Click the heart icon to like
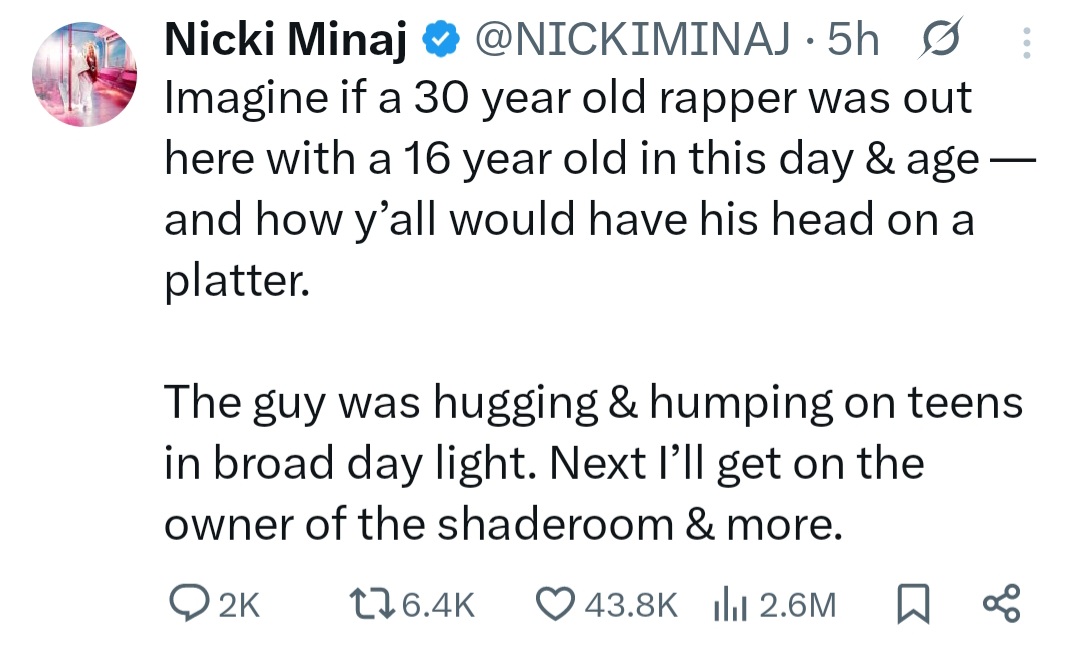This screenshot has height=645, width=1080. point(556,603)
